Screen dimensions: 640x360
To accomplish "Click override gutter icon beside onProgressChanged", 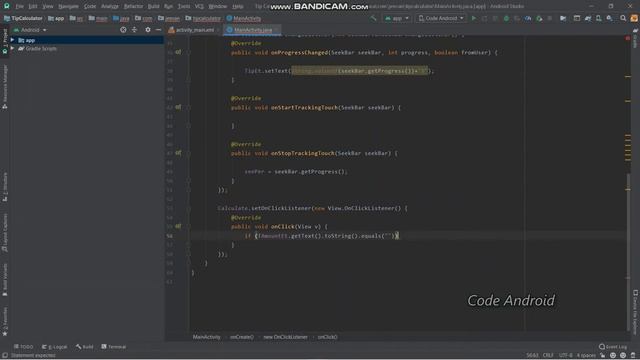I will pyautogui.click(x=178, y=52).
